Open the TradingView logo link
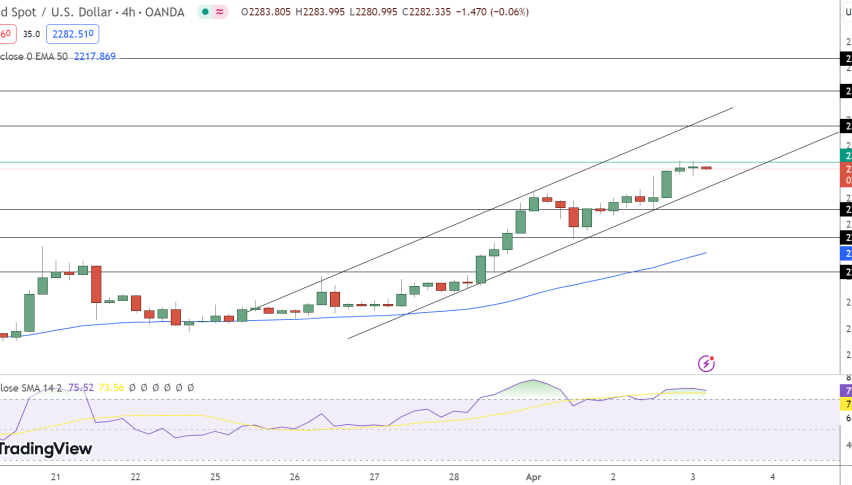852x485 pixels. [46, 449]
